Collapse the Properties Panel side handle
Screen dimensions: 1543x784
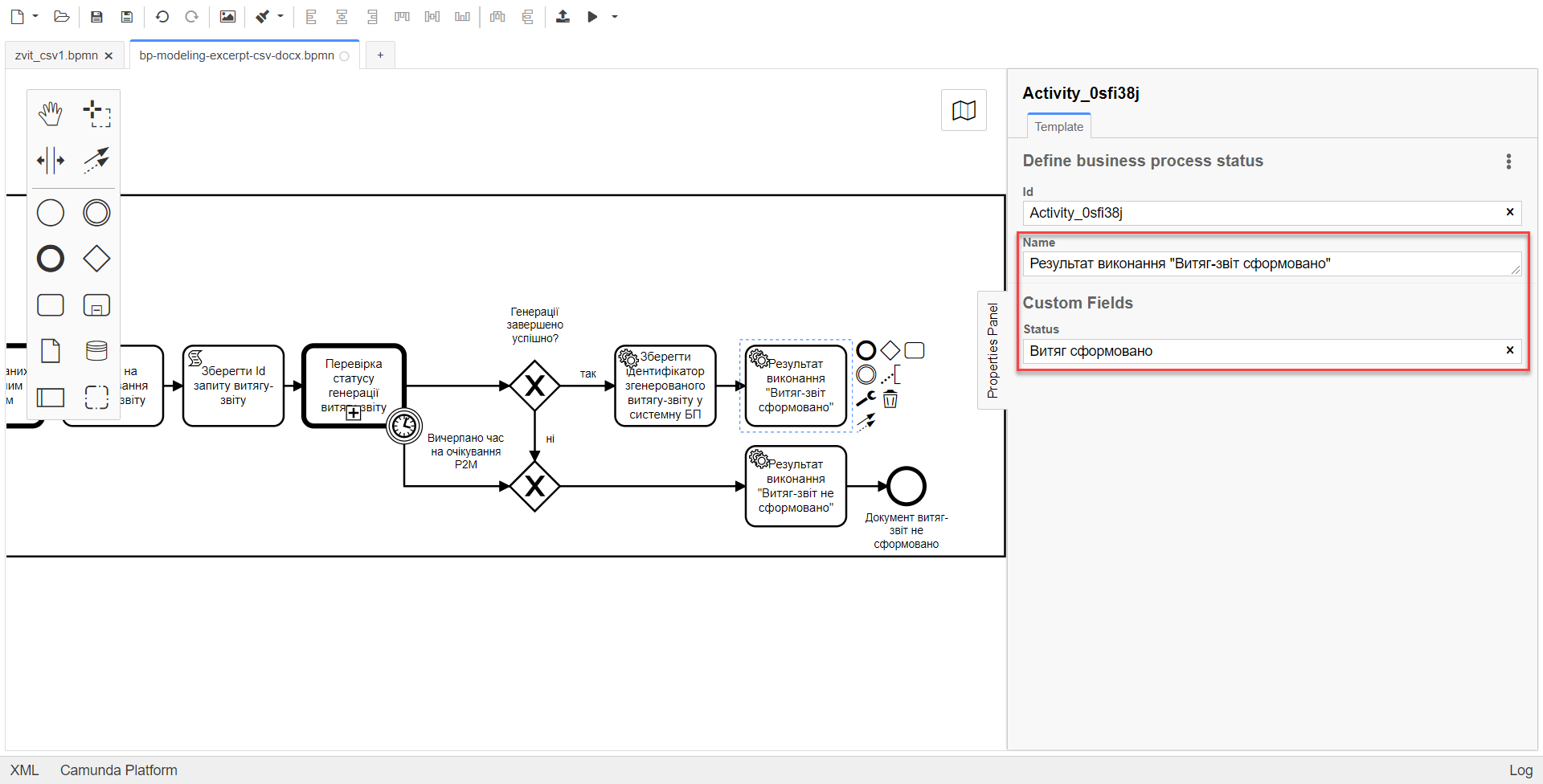pos(993,350)
